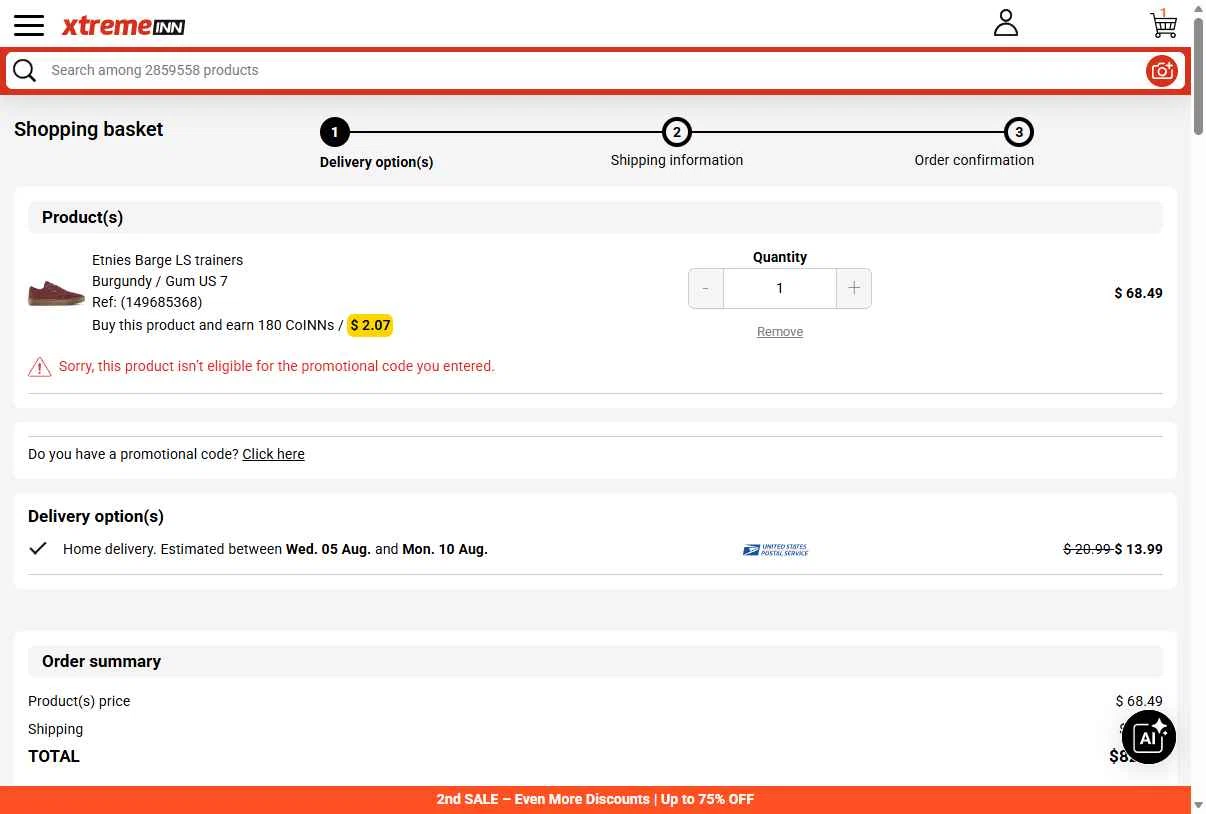
Task: Click the 2nd SALE promotional banner
Action: tap(595, 799)
